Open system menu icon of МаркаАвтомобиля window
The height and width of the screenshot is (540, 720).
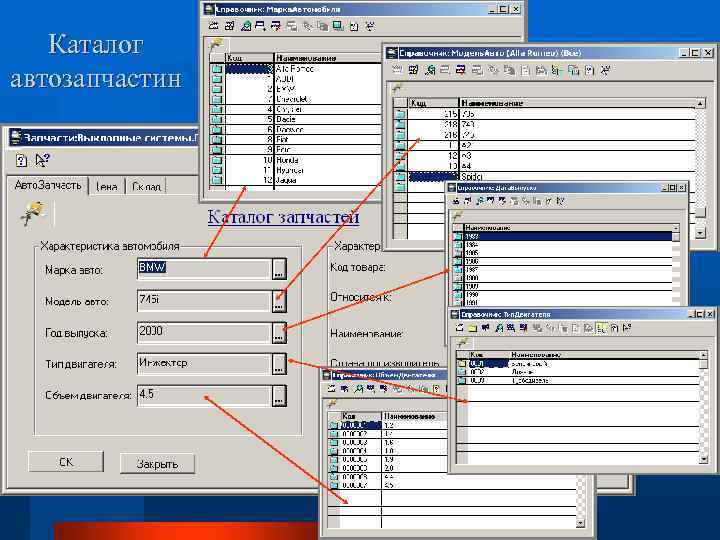209,9
